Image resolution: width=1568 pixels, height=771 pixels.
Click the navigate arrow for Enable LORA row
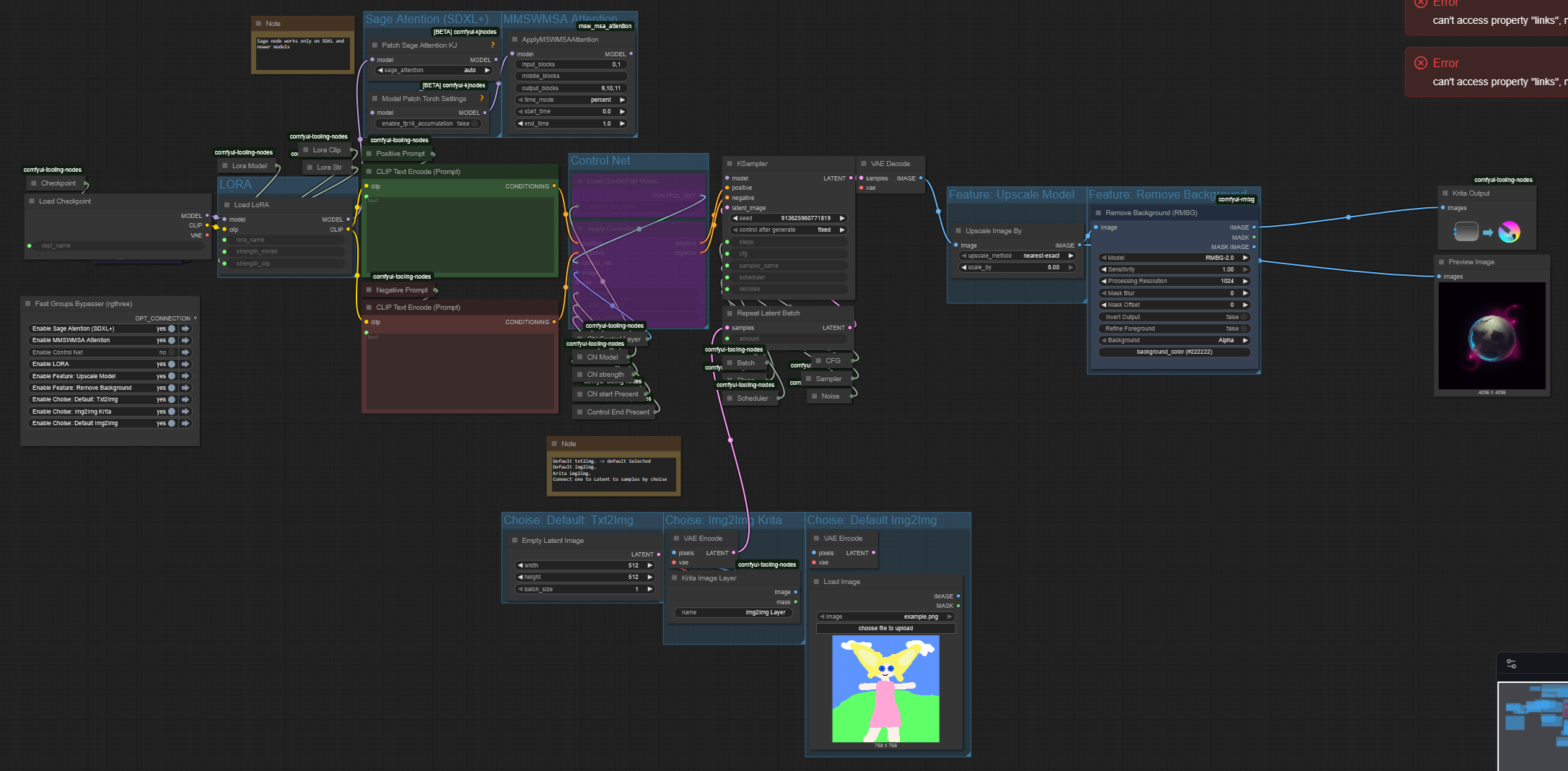[185, 364]
